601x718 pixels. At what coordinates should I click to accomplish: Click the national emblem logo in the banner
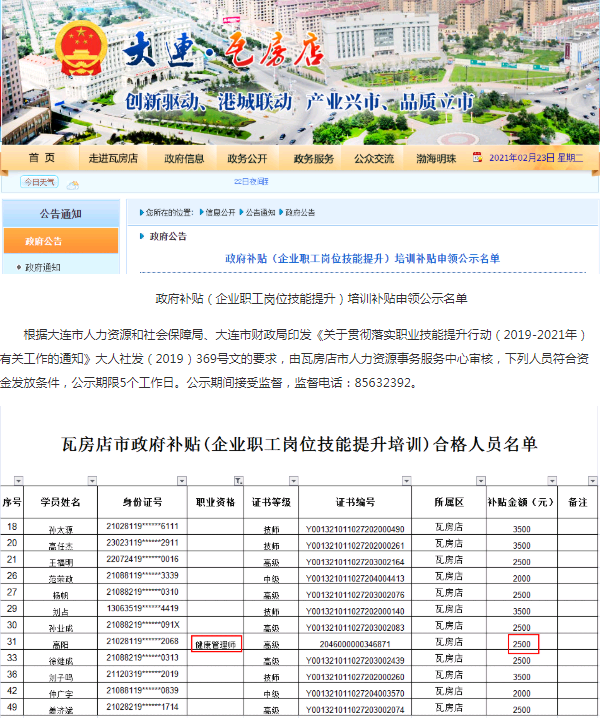coord(81,50)
